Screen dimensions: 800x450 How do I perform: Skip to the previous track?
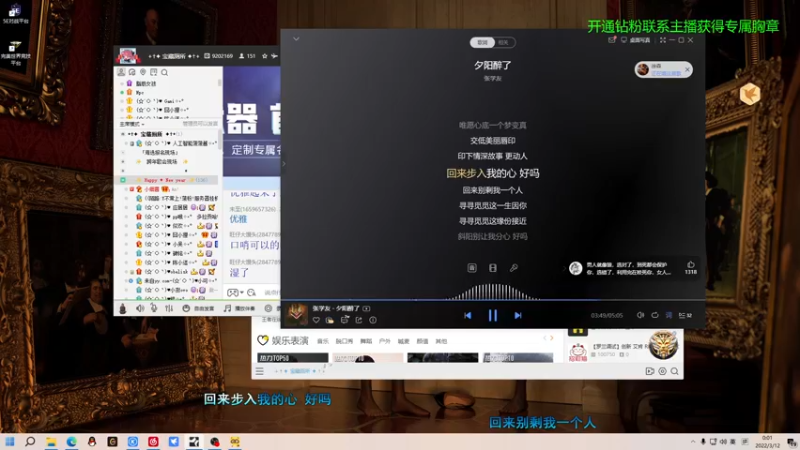(x=467, y=315)
